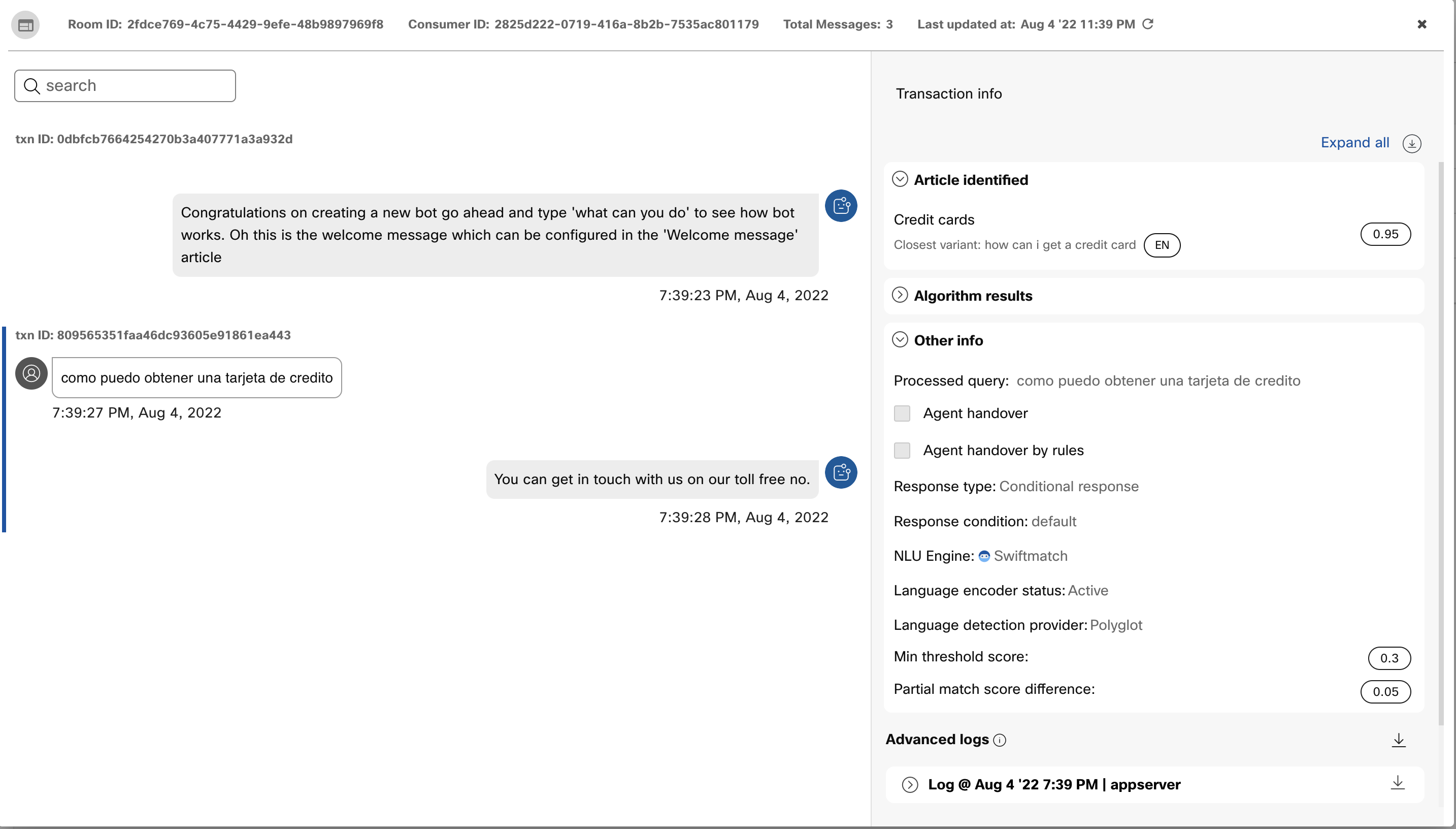Image resolution: width=1456 pixels, height=829 pixels.
Task: Click the EN language badge
Action: pos(1162,245)
